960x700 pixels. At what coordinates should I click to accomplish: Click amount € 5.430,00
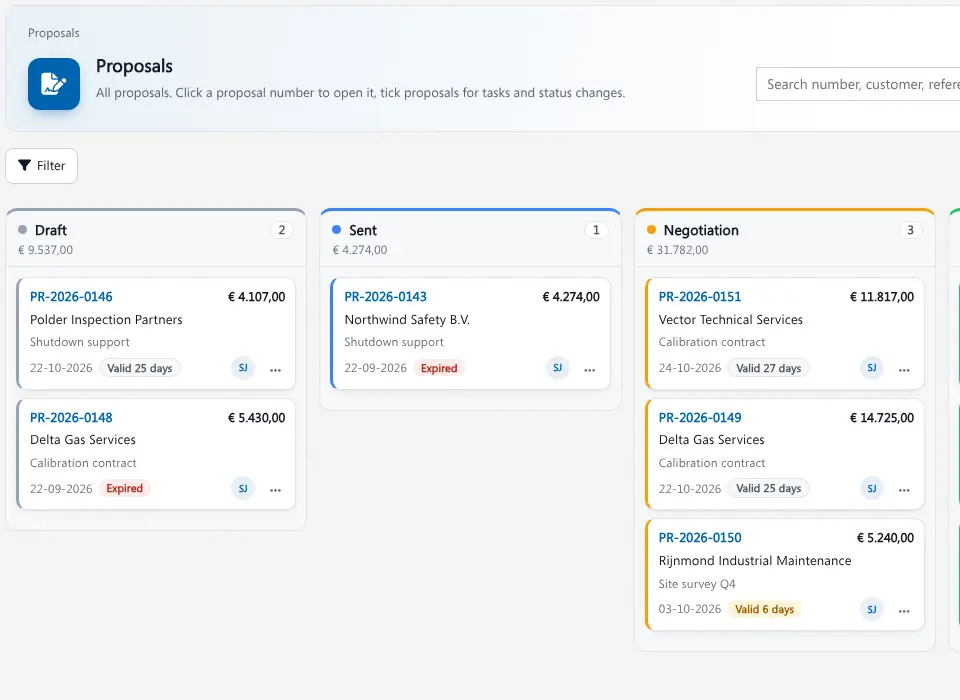[257, 418]
